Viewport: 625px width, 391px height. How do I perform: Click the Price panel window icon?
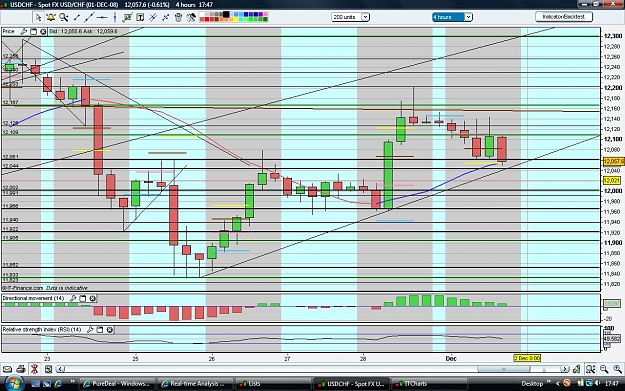pos(33,31)
